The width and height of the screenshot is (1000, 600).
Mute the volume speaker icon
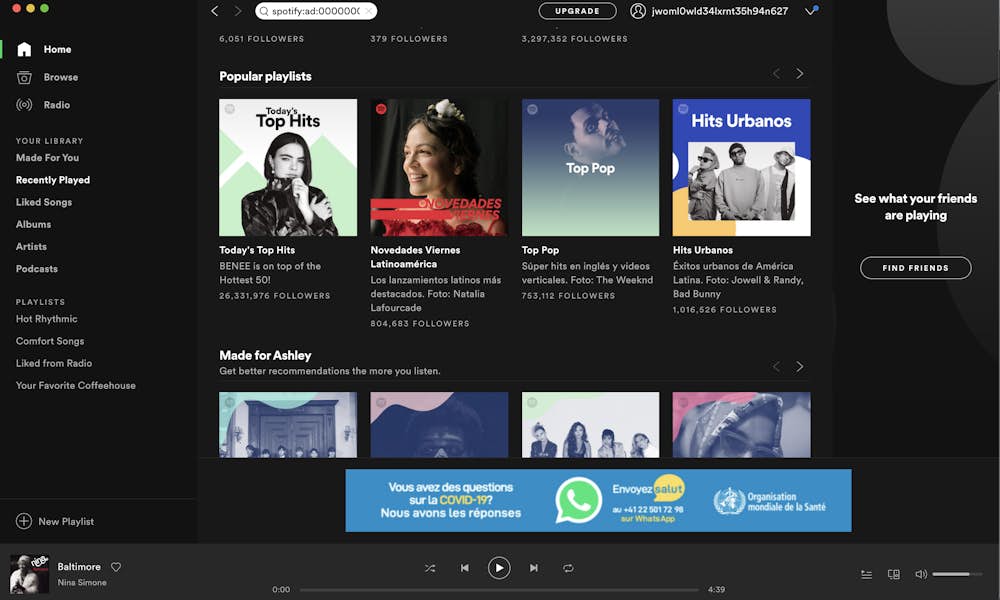pos(920,575)
